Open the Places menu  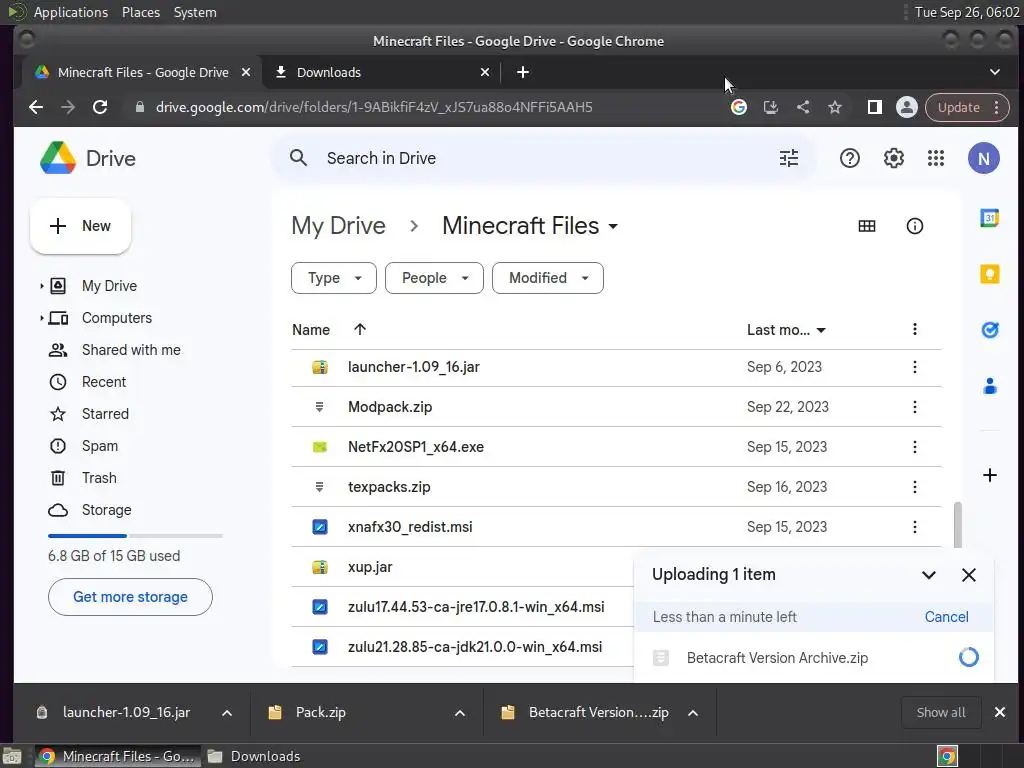[140, 12]
